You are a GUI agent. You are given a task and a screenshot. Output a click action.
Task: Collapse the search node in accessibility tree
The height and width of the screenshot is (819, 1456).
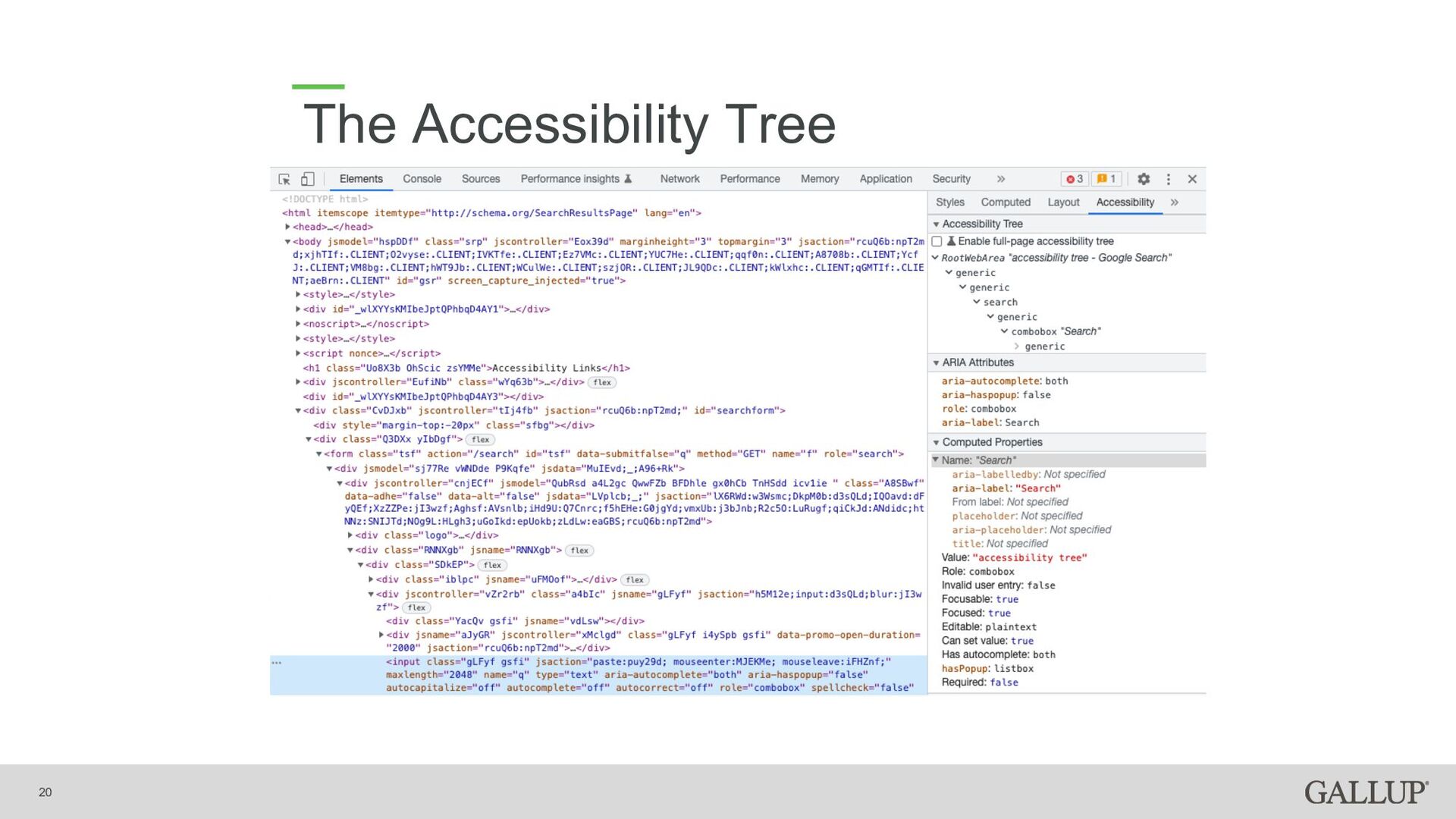(977, 302)
